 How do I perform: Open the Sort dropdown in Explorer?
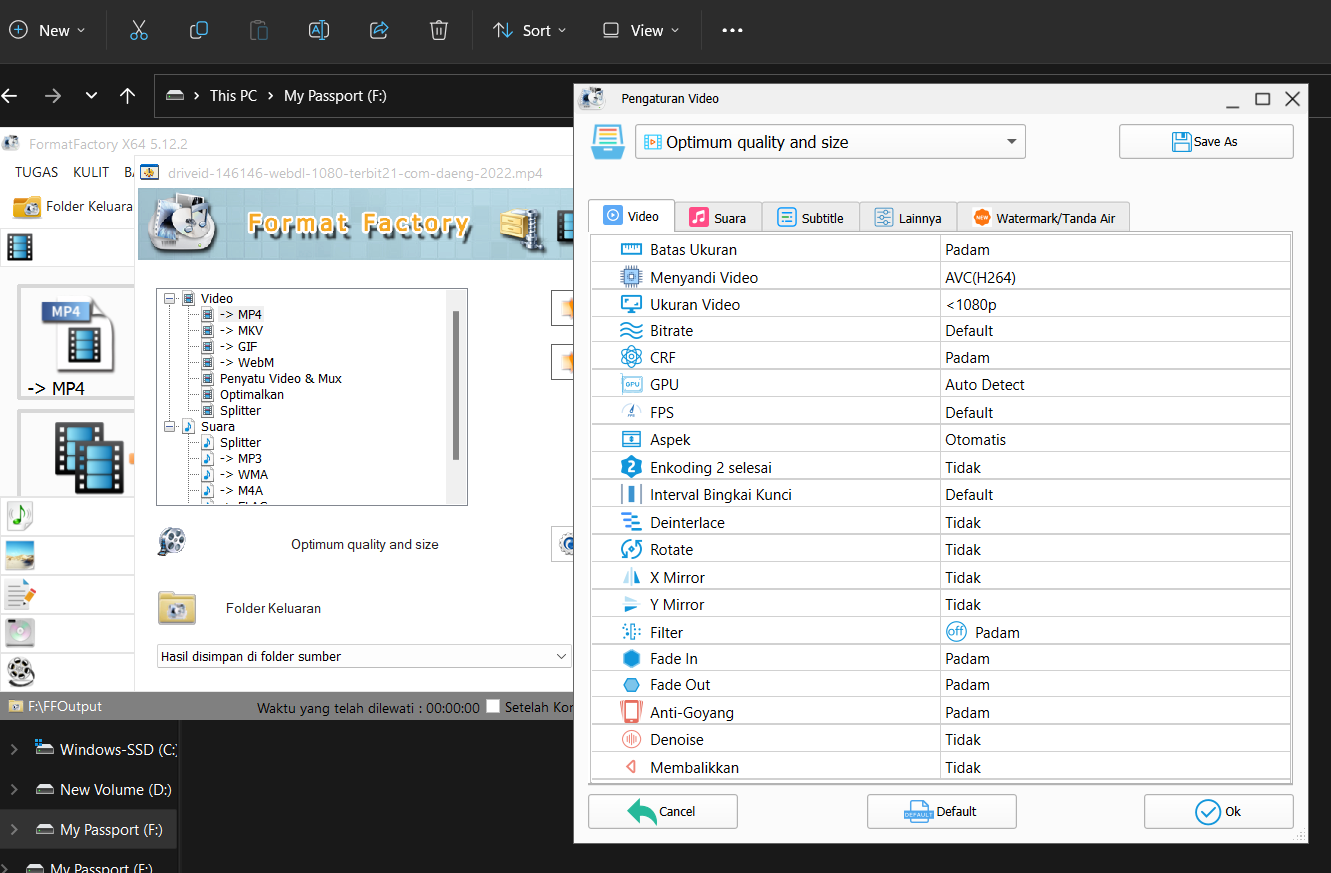pos(529,30)
